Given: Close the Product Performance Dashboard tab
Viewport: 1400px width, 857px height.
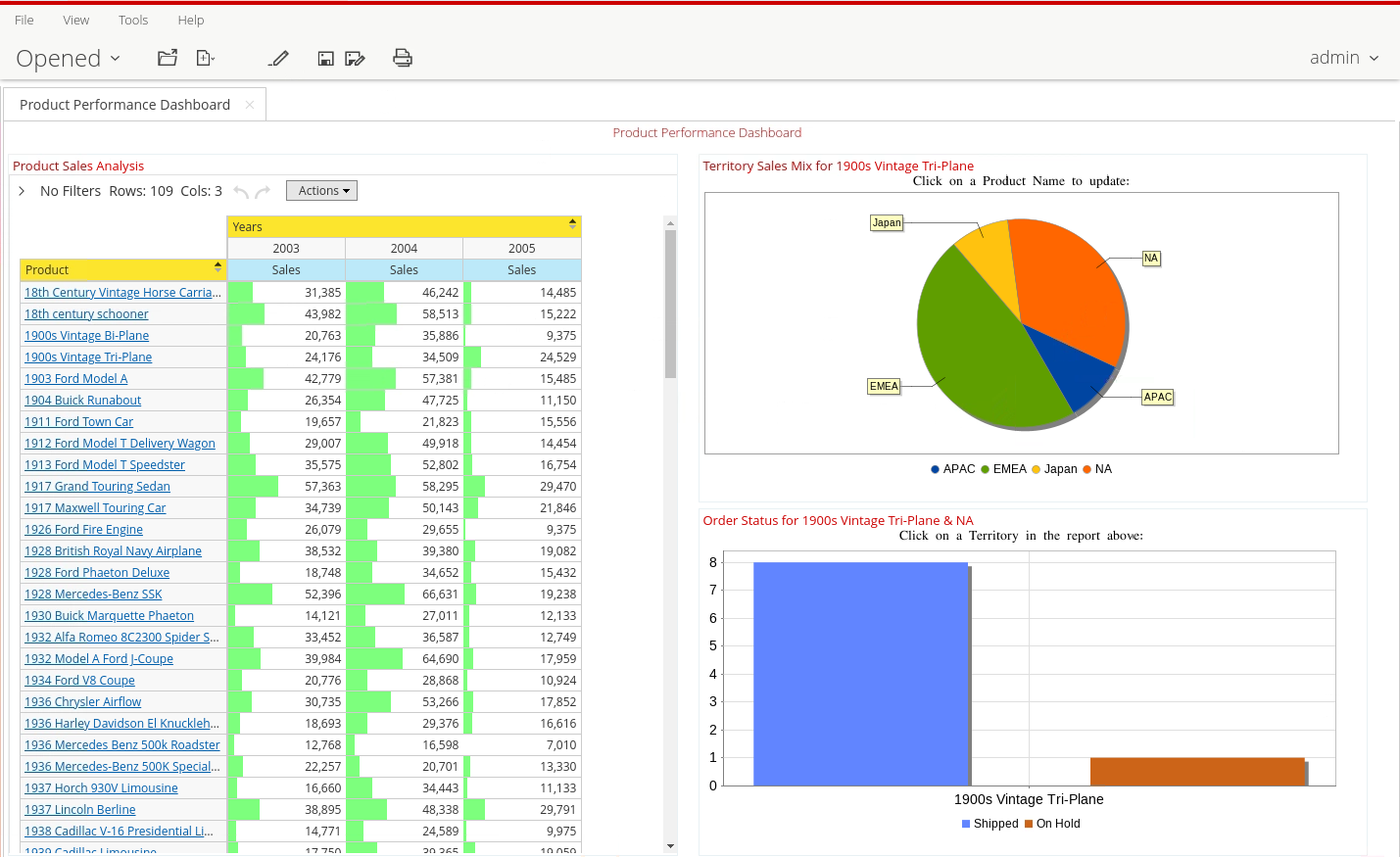Looking at the screenshot, I should pos(250,105).
